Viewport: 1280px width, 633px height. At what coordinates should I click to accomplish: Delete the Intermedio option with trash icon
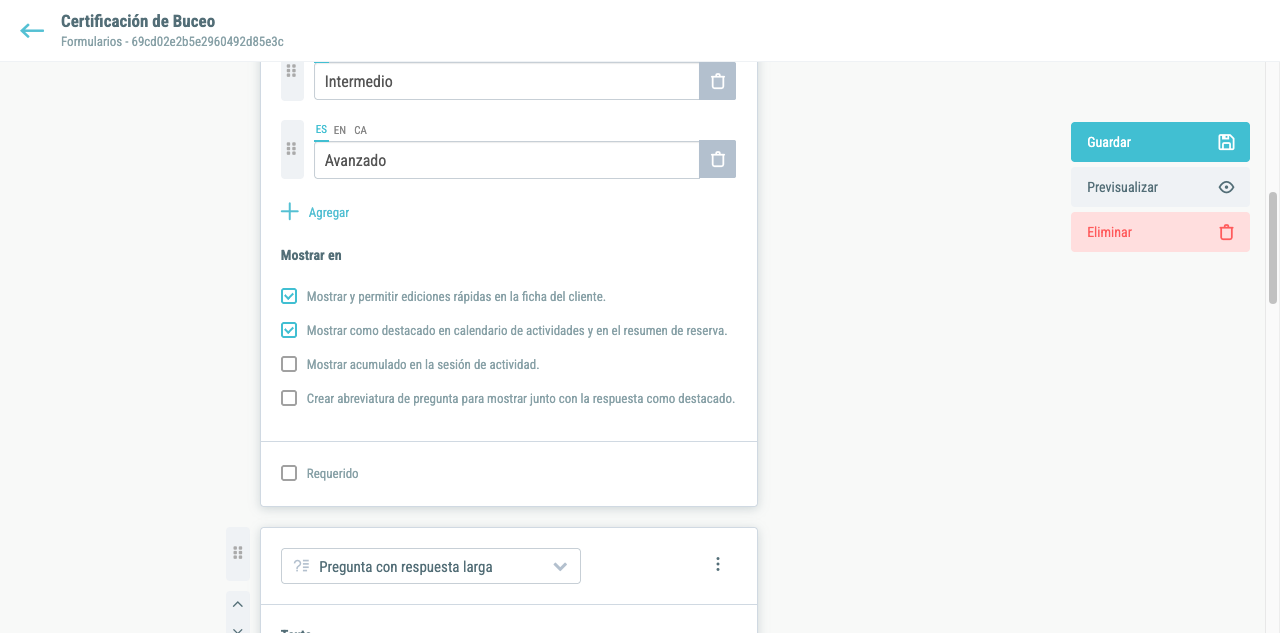[717, 81]
